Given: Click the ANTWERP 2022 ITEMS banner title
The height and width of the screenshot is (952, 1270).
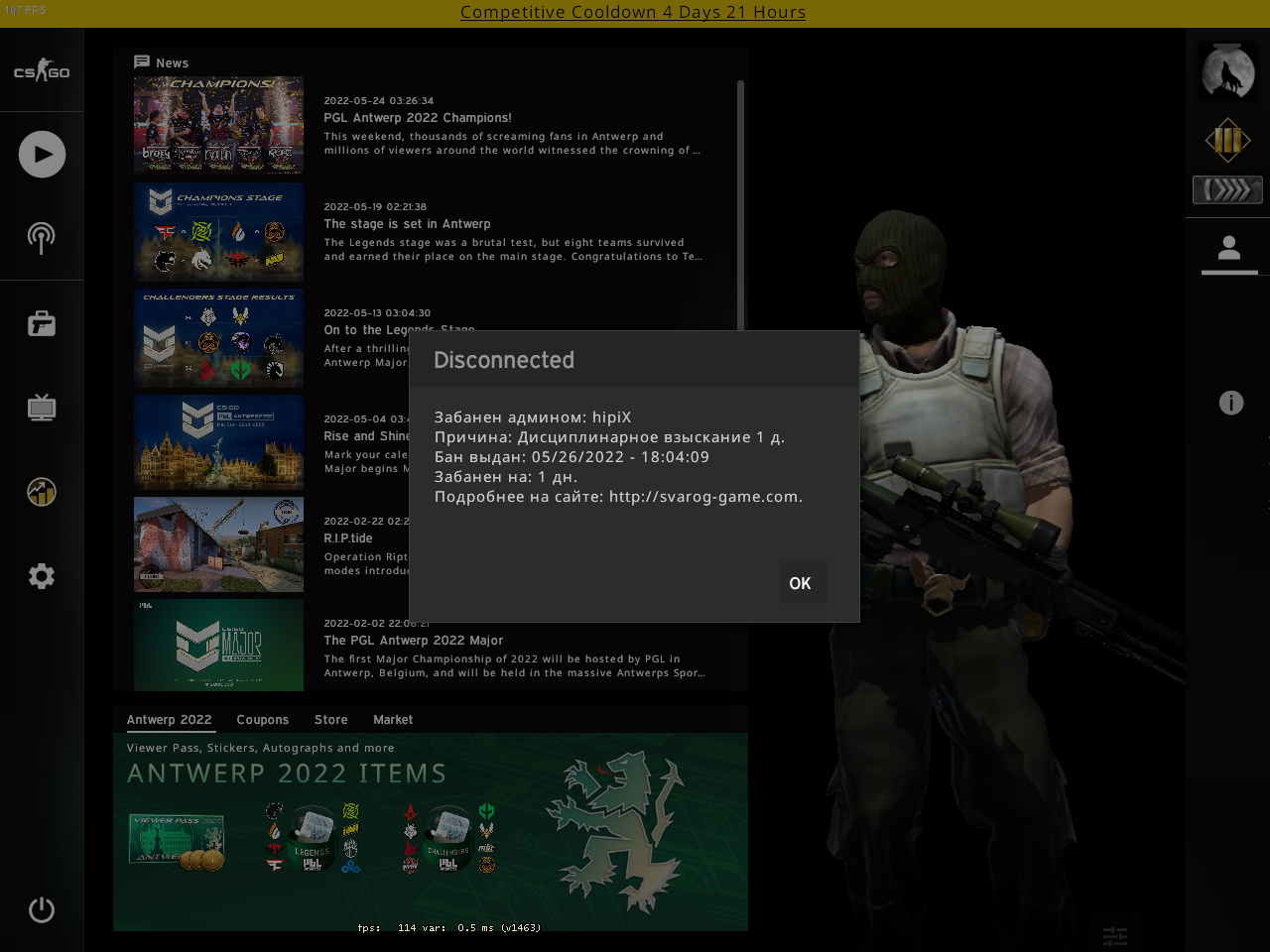Looking at the screenshot, I should [287, 773].
